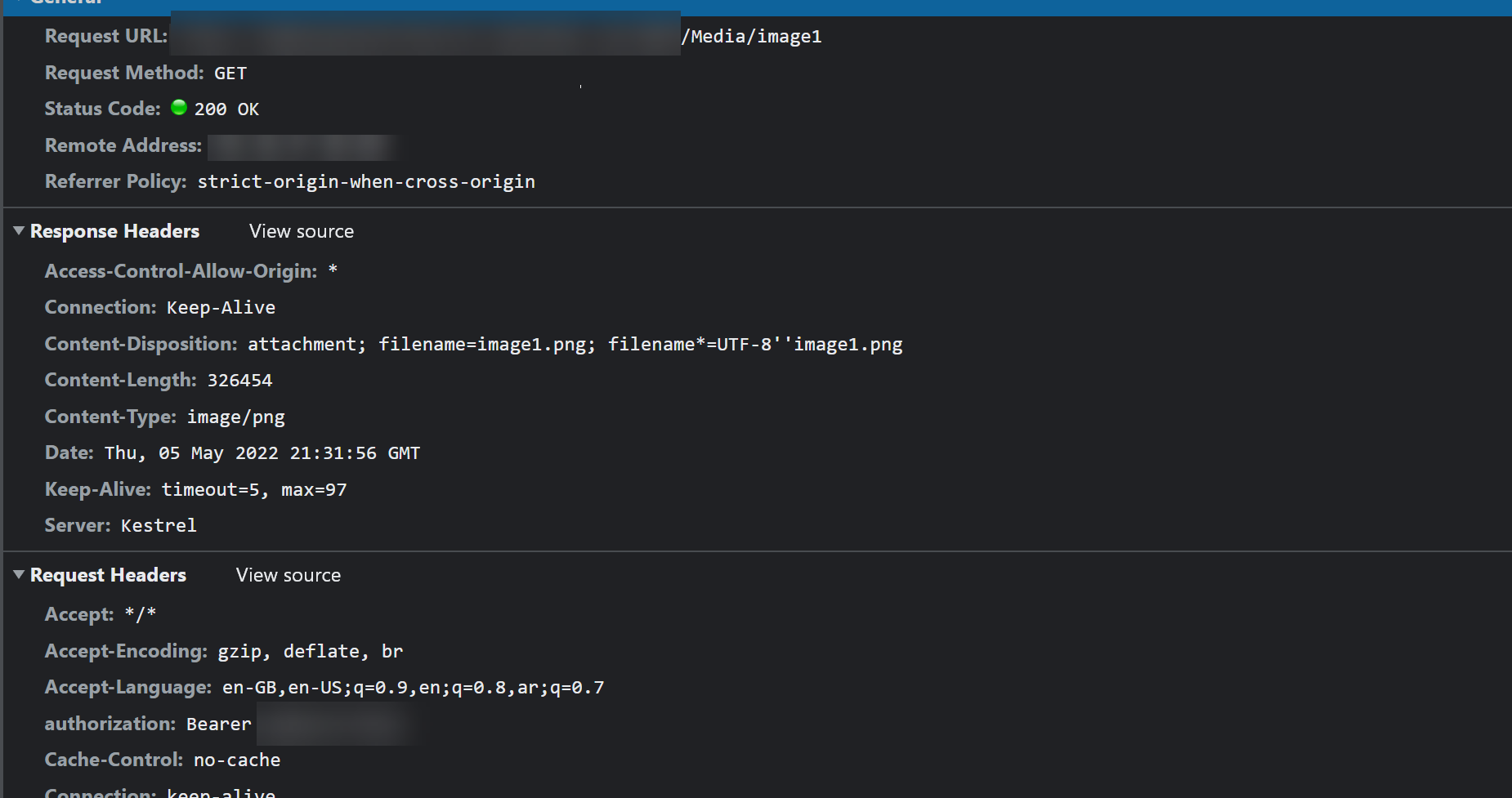Click the green status indicator next to 200 OK
Viewport: 1512px width, 798px height.
click(x=178, y=107)
